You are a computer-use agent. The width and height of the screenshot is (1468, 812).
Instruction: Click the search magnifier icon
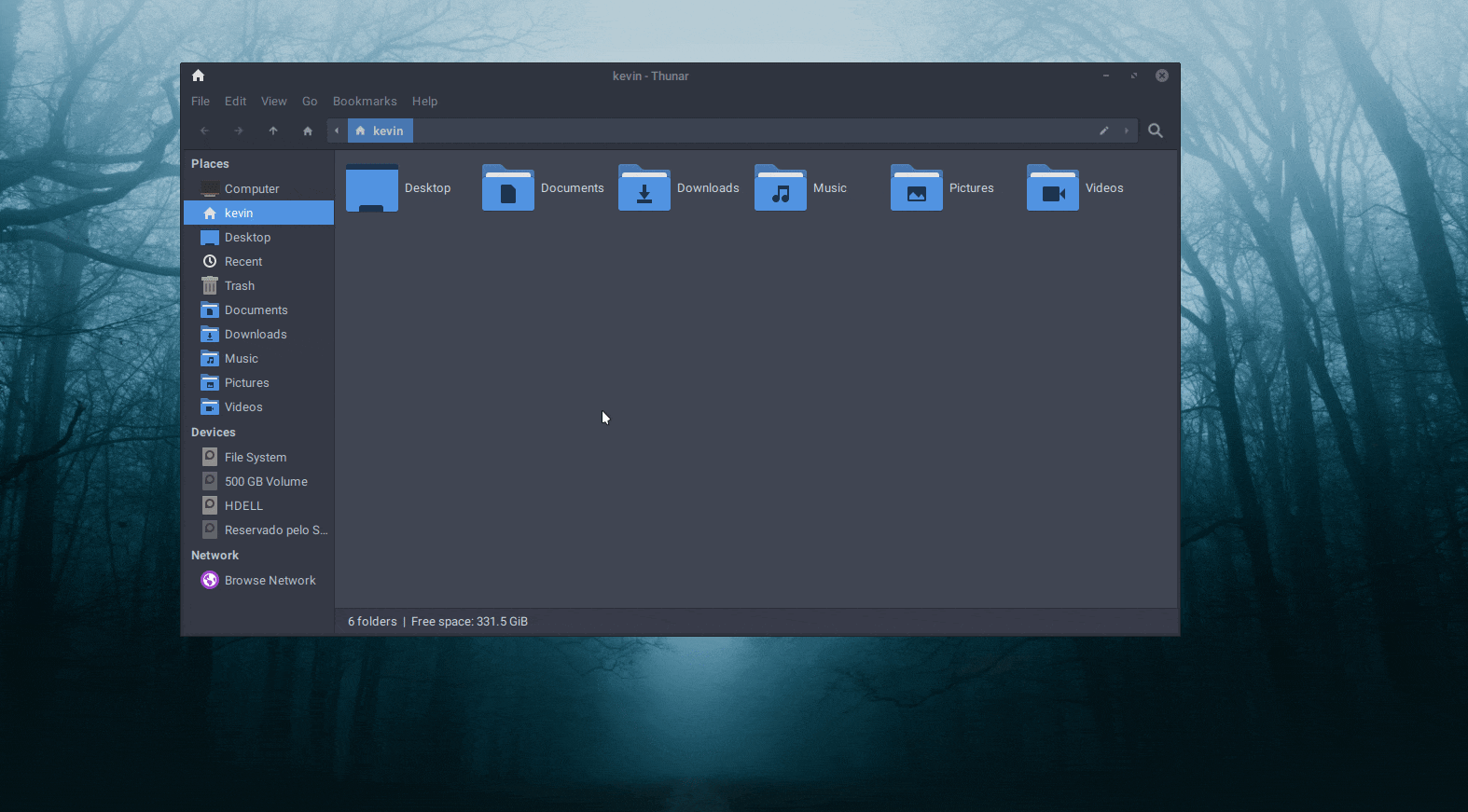pos(1155,131)
